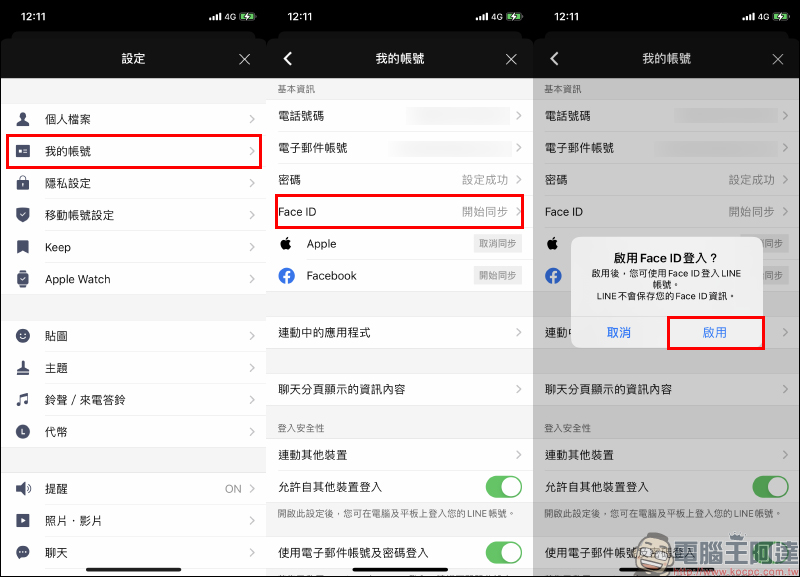The image size is (800, 577).
Task: Tap the 隱私設定 lock icon
Action: (x=22, y=183)
